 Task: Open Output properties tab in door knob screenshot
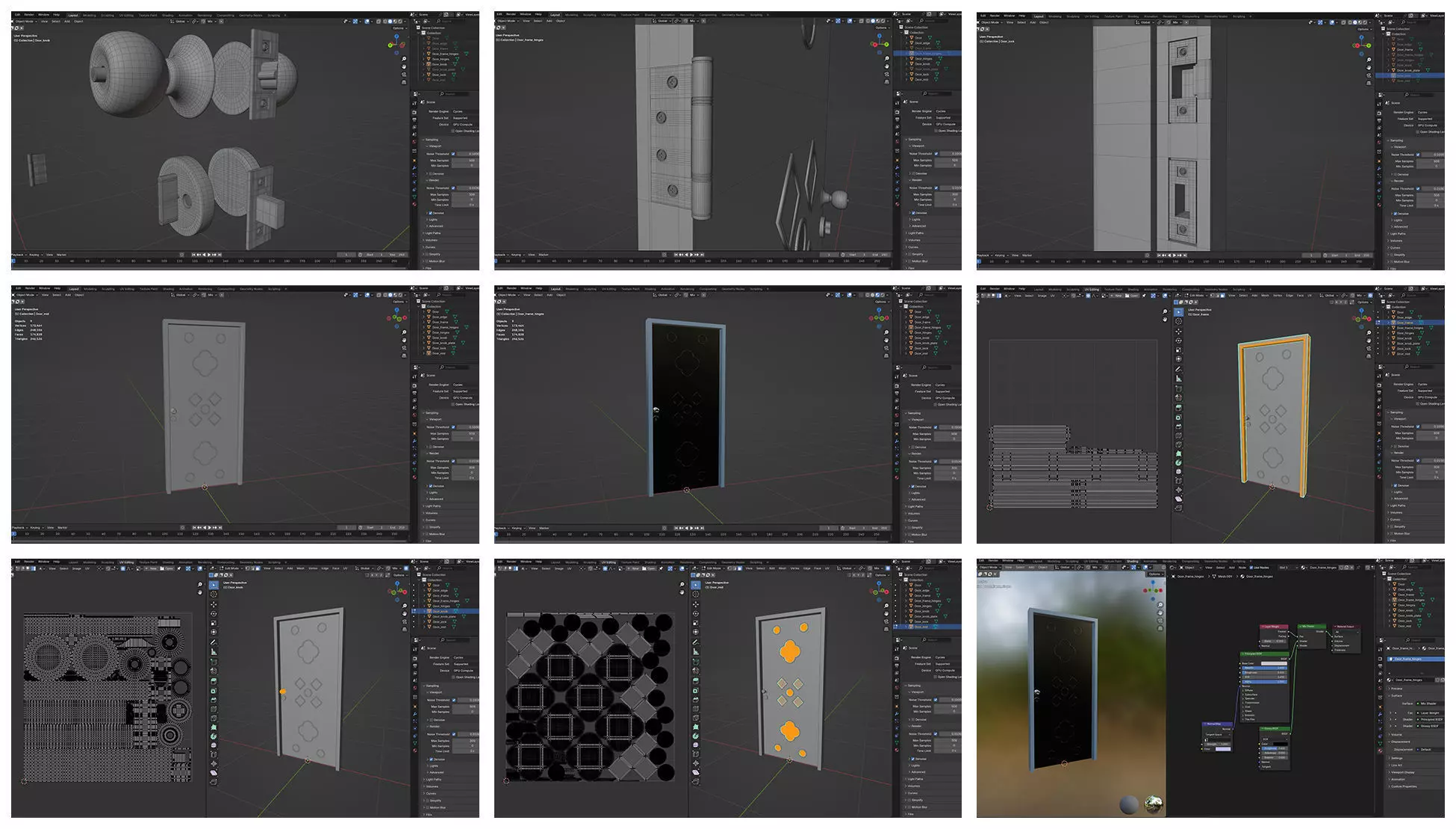click(x=414, y=119)
